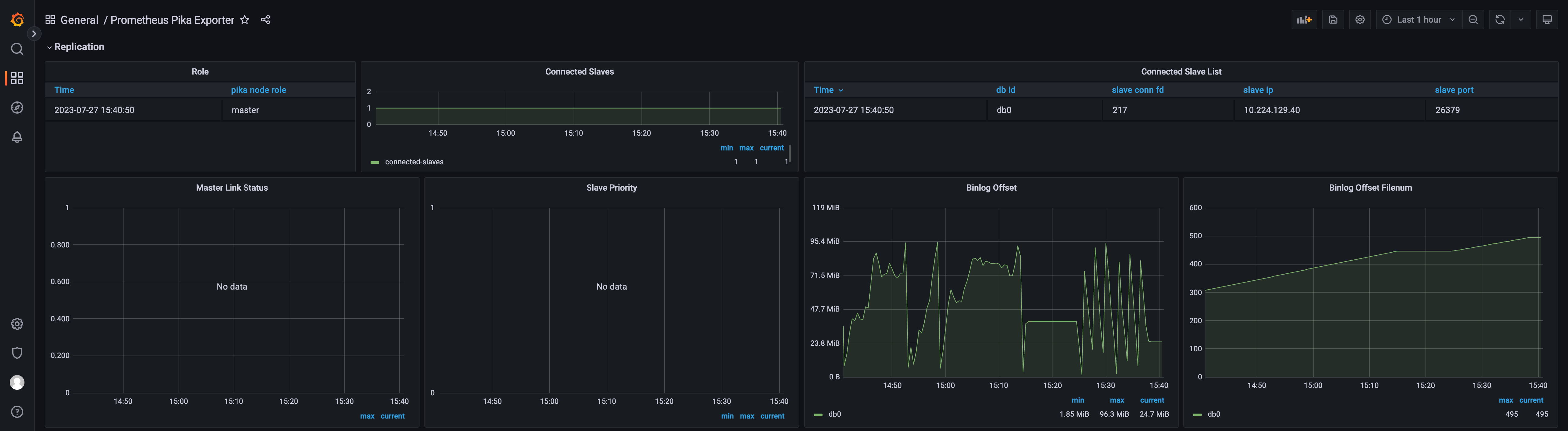Sort Binlog Offset legend by current
This screenshot has width=1568, height=431.
(1152, 400)
